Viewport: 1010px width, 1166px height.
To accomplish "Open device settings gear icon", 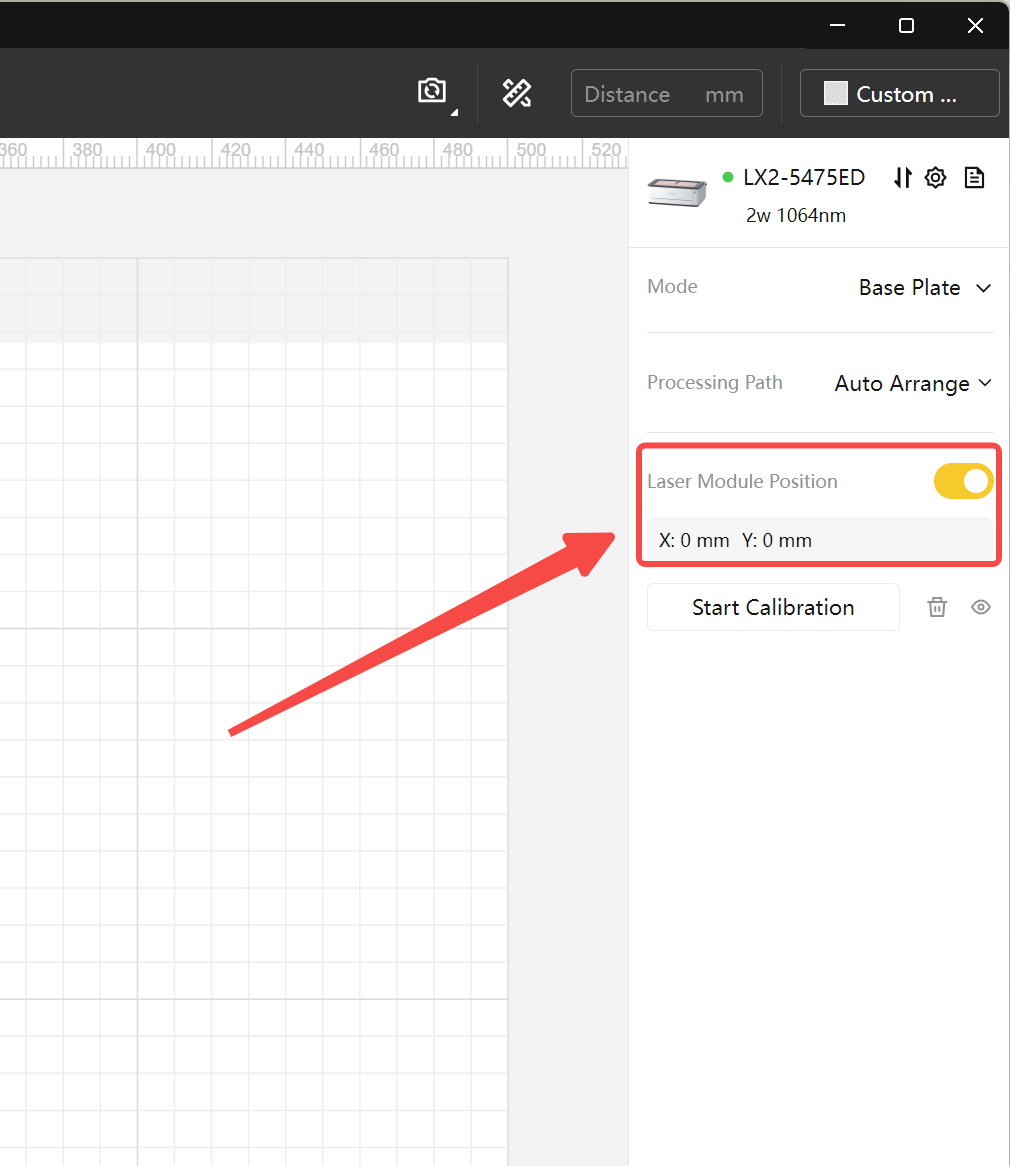I will (935, 178).
